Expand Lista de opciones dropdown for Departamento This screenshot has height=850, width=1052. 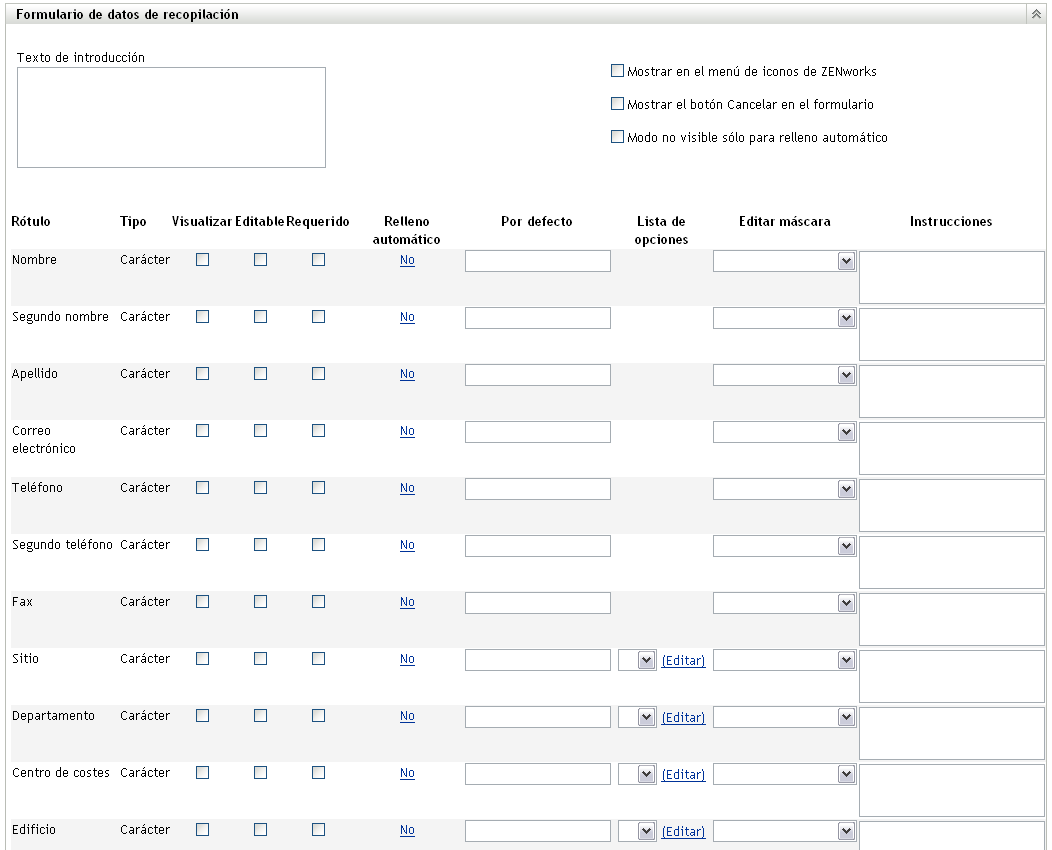pyautogui.click(x=646, y=717)
